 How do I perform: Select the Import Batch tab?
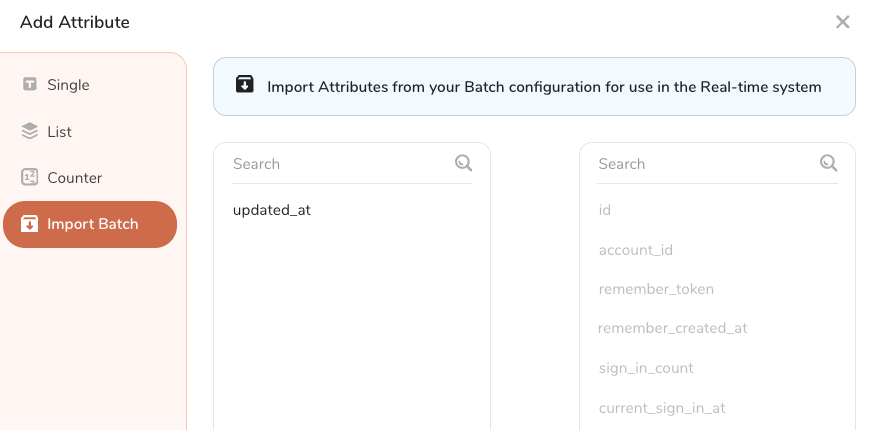(91, 224)
